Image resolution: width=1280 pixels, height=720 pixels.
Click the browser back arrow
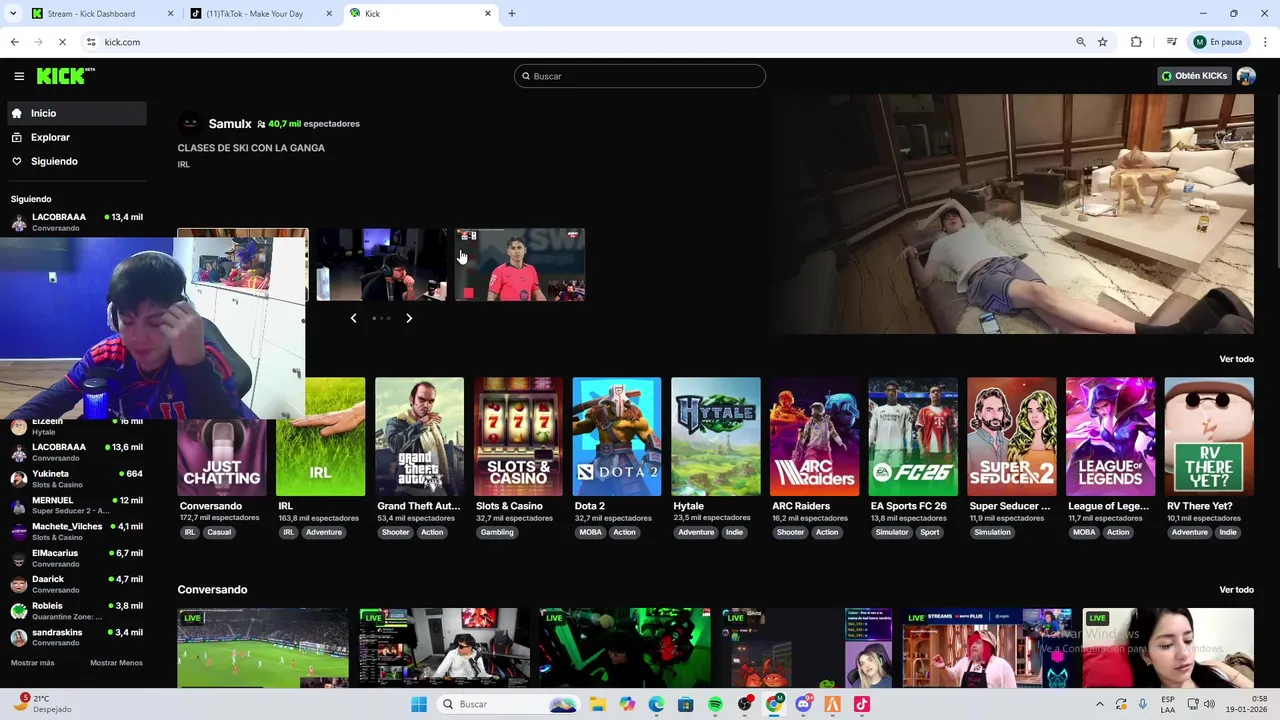(14, 42)
